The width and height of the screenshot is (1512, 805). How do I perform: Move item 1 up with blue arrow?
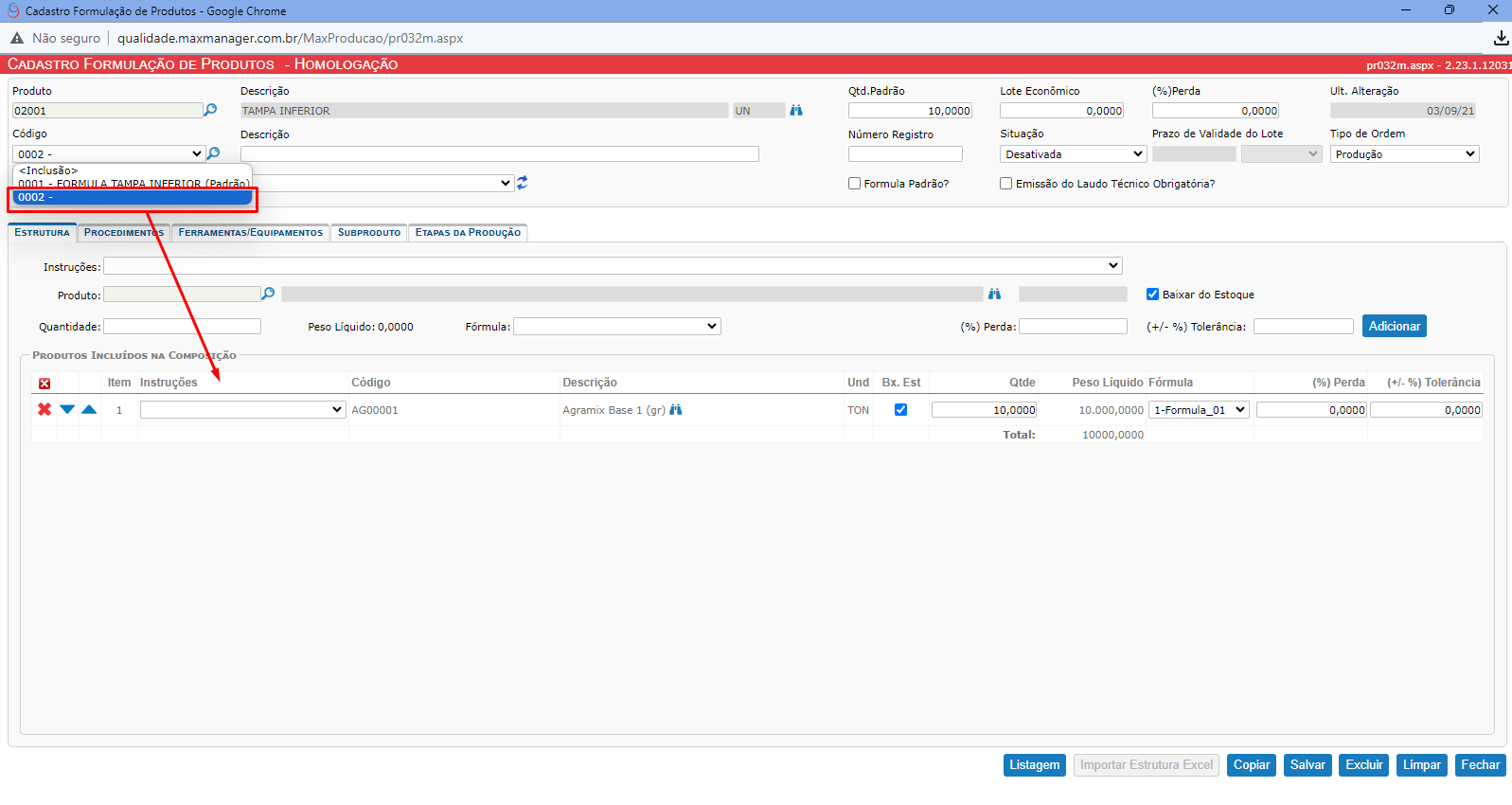click(x=89, y=409)
